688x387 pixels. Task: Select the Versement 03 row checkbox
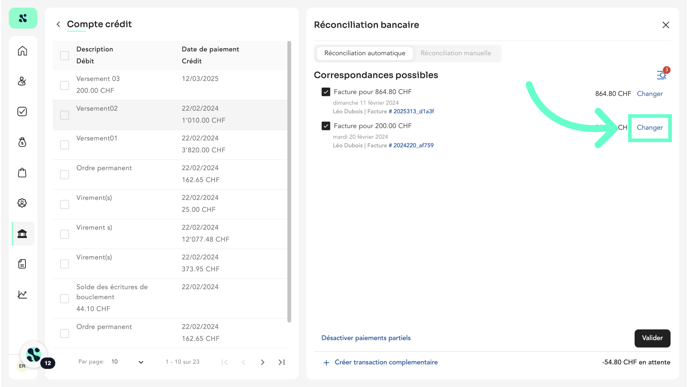pos(64,85)
